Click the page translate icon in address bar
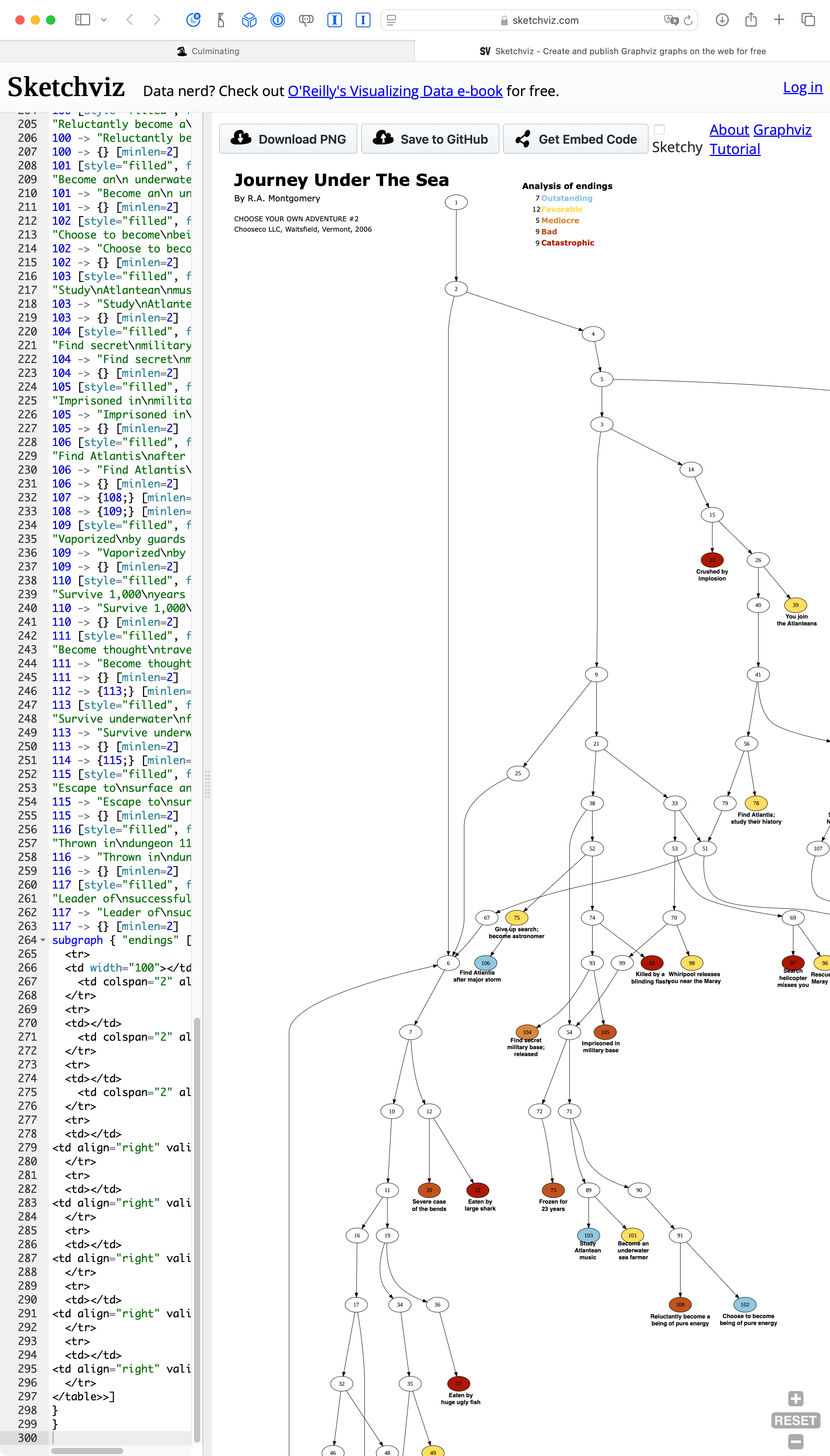 pyautogui.click(x=671, y=20)
